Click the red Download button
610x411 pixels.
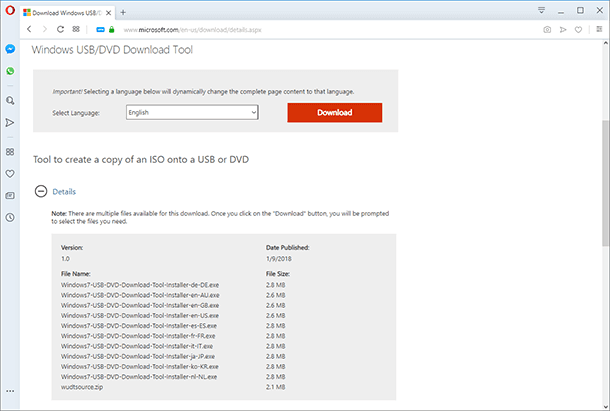coord(335,112)
